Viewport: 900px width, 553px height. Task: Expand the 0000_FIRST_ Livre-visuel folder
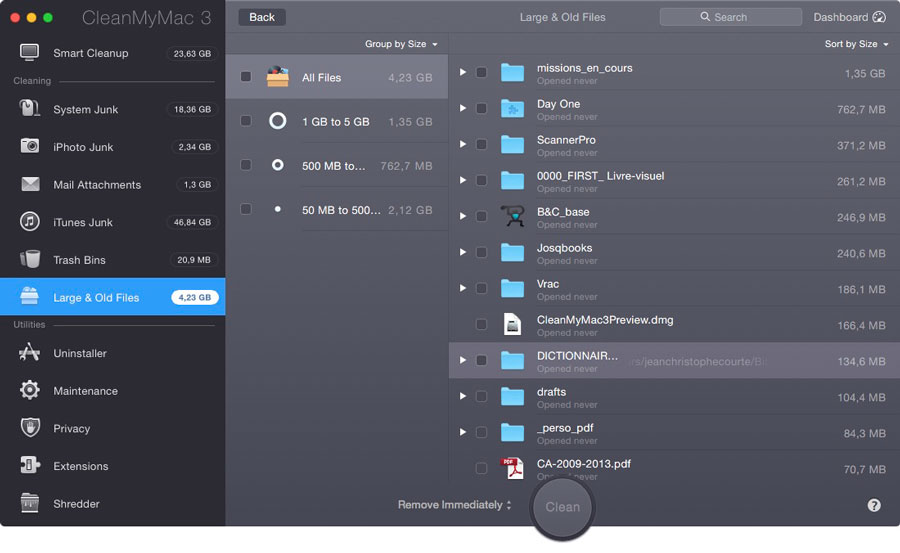[x=463, y=180]
